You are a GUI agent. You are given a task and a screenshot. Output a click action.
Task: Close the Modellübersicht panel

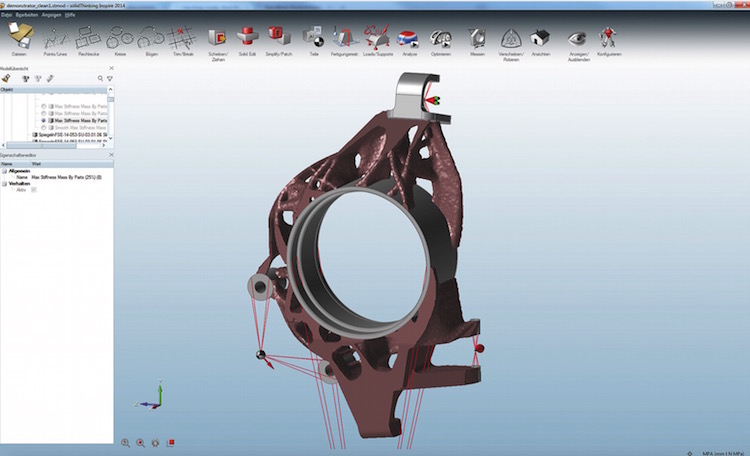click(x=110, y=68)
